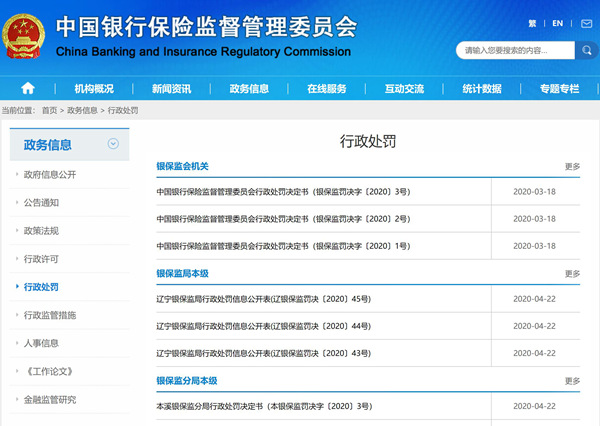Click 更多 for 银保监分局本级 section
This screenshot has height=426, width=600.
tap(572, 381)
